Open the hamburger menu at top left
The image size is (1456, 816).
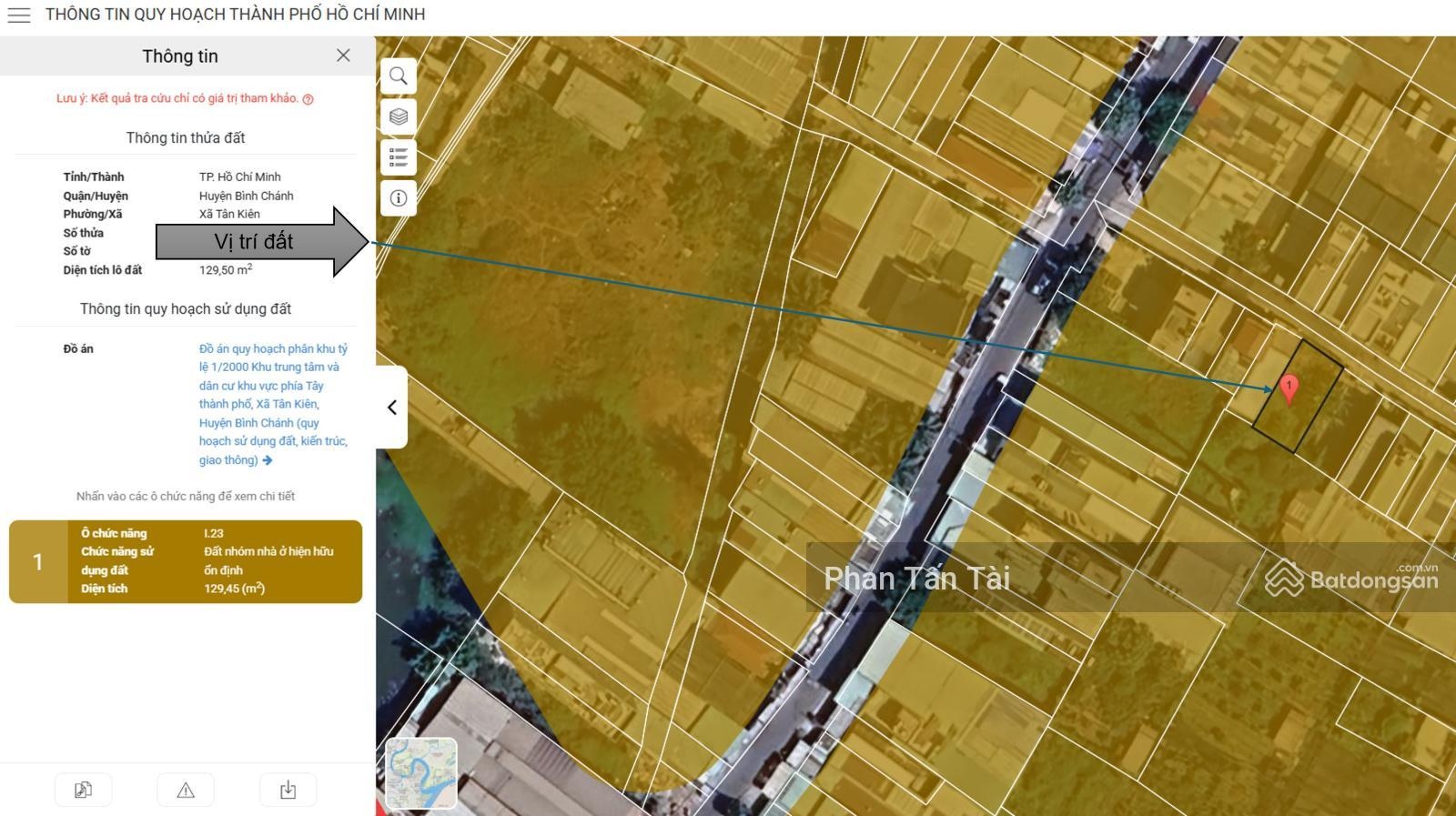(19, 15)
